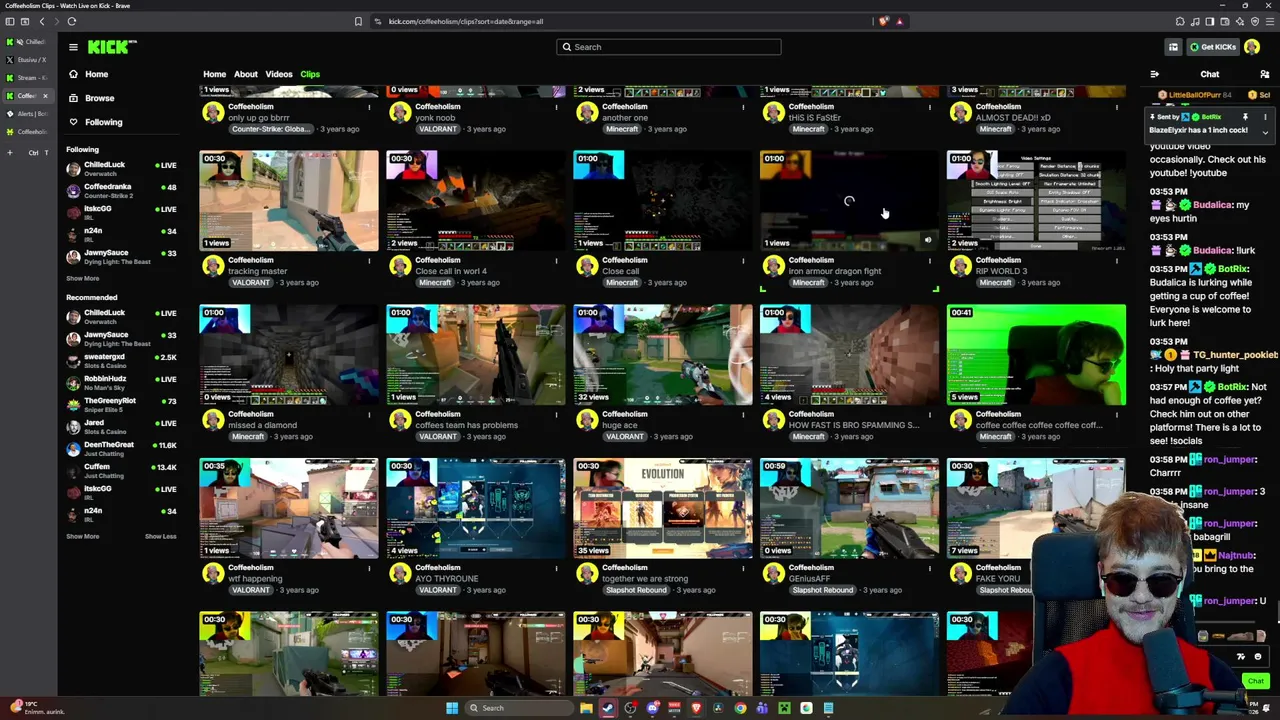Screen dimensions: 1280x720
Task: Open the Brave Shields icon
Action: click(883, 21)
